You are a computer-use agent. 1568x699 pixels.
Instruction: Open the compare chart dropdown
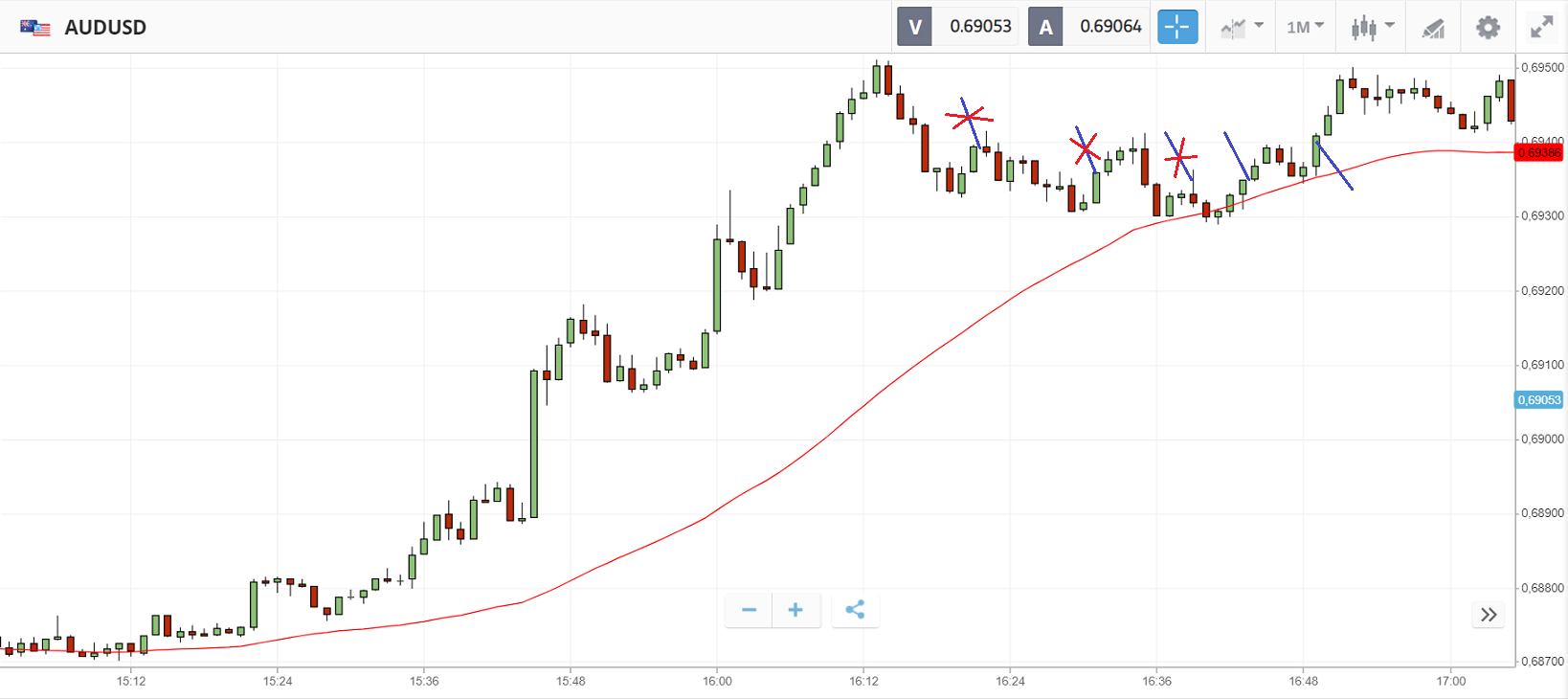[x=1242, y=27]
